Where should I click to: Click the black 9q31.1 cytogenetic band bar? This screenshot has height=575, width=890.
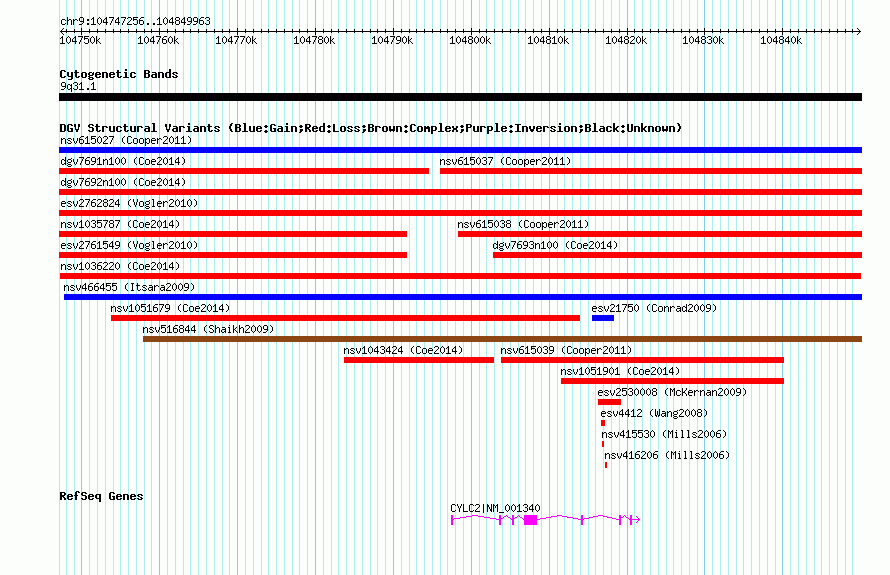[x=460, y=97]
